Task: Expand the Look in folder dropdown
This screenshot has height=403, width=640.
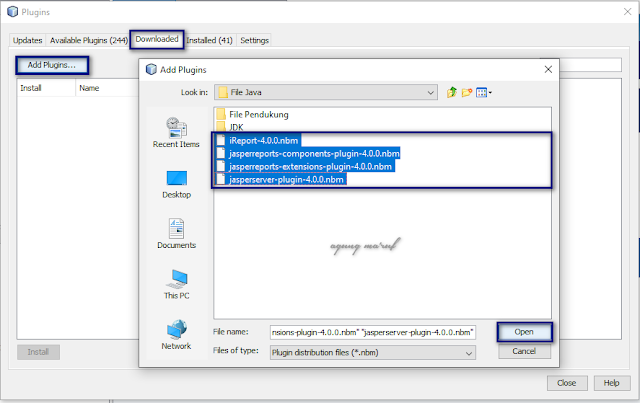Action: point(430,92)
